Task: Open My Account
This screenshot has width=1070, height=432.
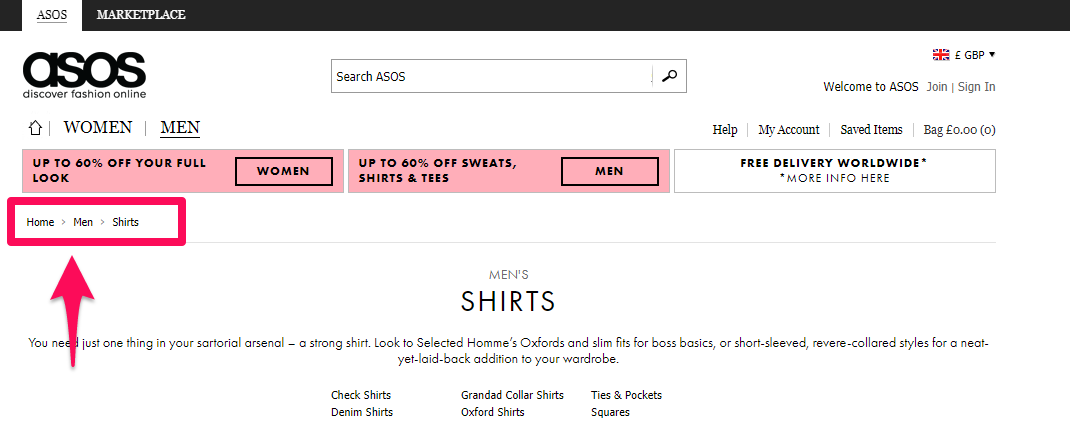Action: tap(789, 130)
